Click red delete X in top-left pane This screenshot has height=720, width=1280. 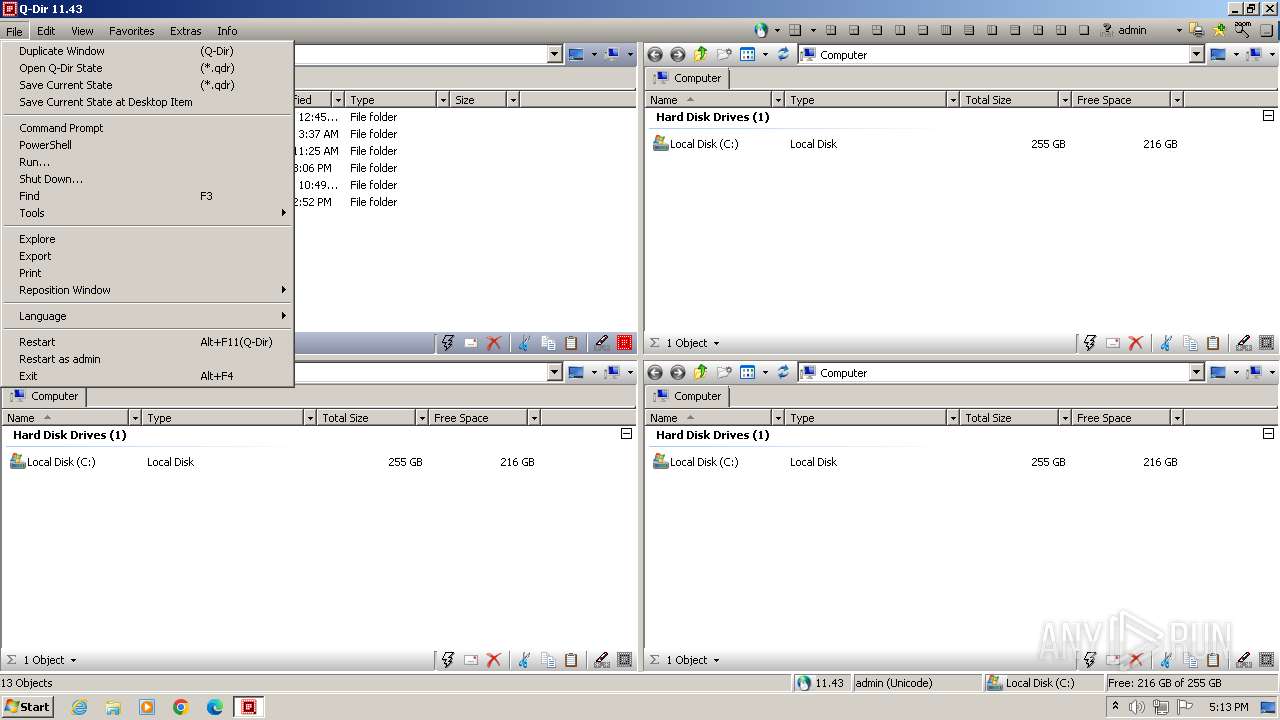point(494,343)
